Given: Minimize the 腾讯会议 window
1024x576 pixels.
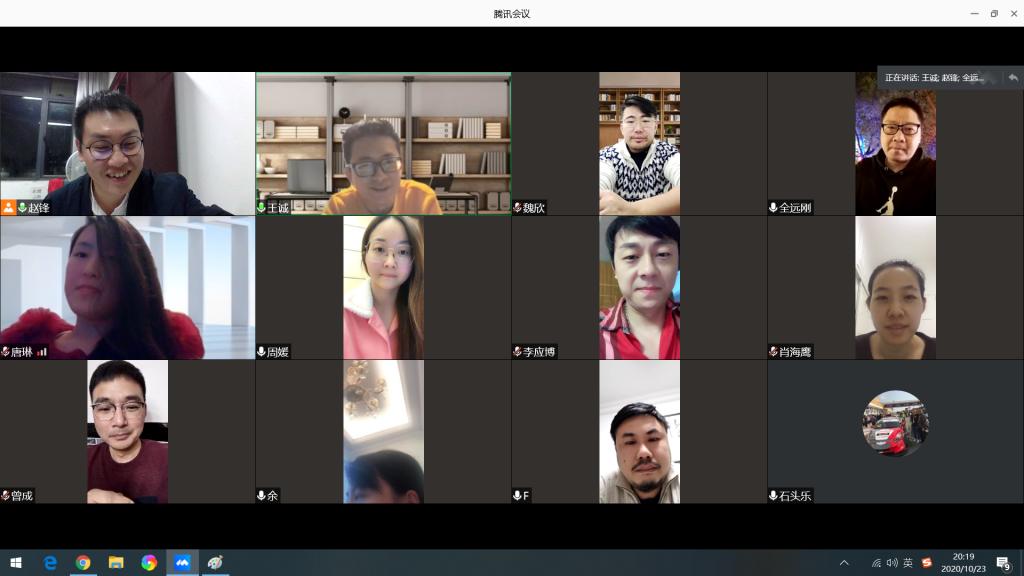Looking at the screenshot, I should coord(974,13).
